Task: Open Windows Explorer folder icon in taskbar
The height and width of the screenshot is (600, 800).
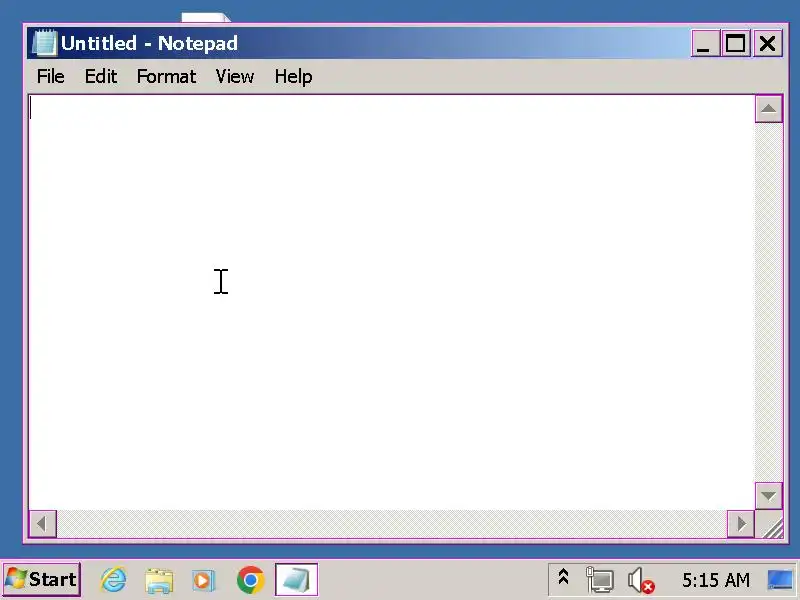Action: point(159,580)
